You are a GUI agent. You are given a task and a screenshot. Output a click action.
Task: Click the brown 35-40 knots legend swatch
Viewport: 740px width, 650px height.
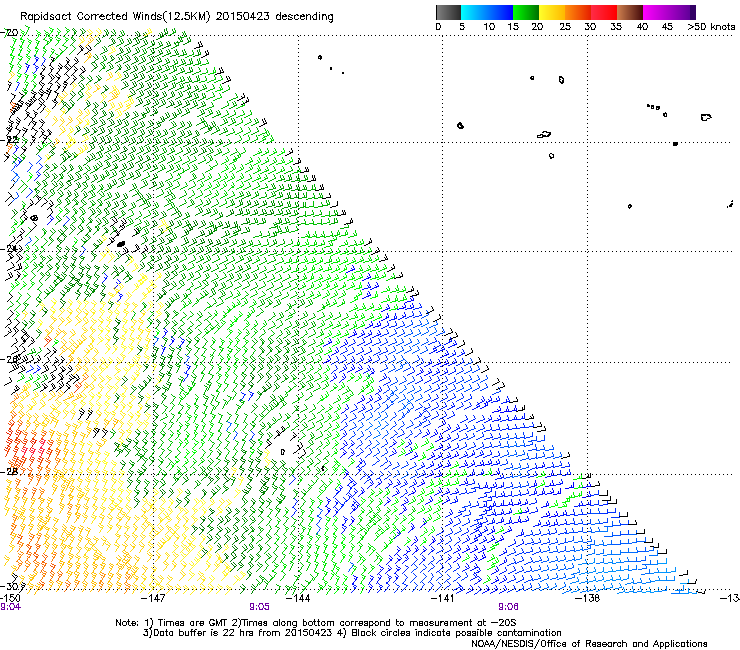point(630,12)
